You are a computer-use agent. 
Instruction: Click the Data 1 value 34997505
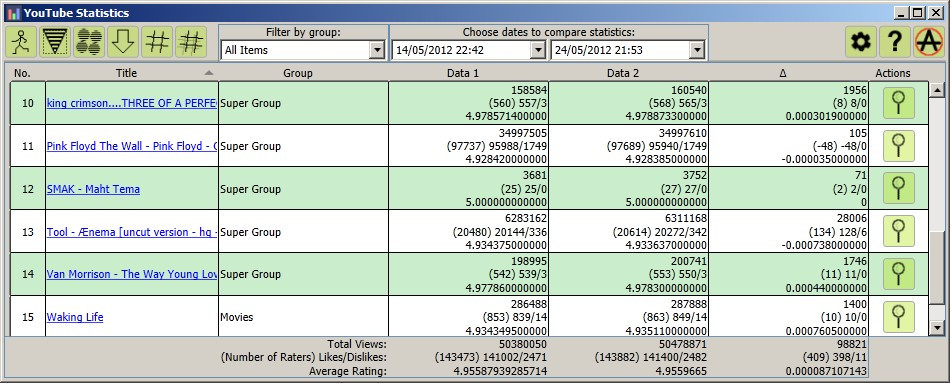[x=522, y=133]
